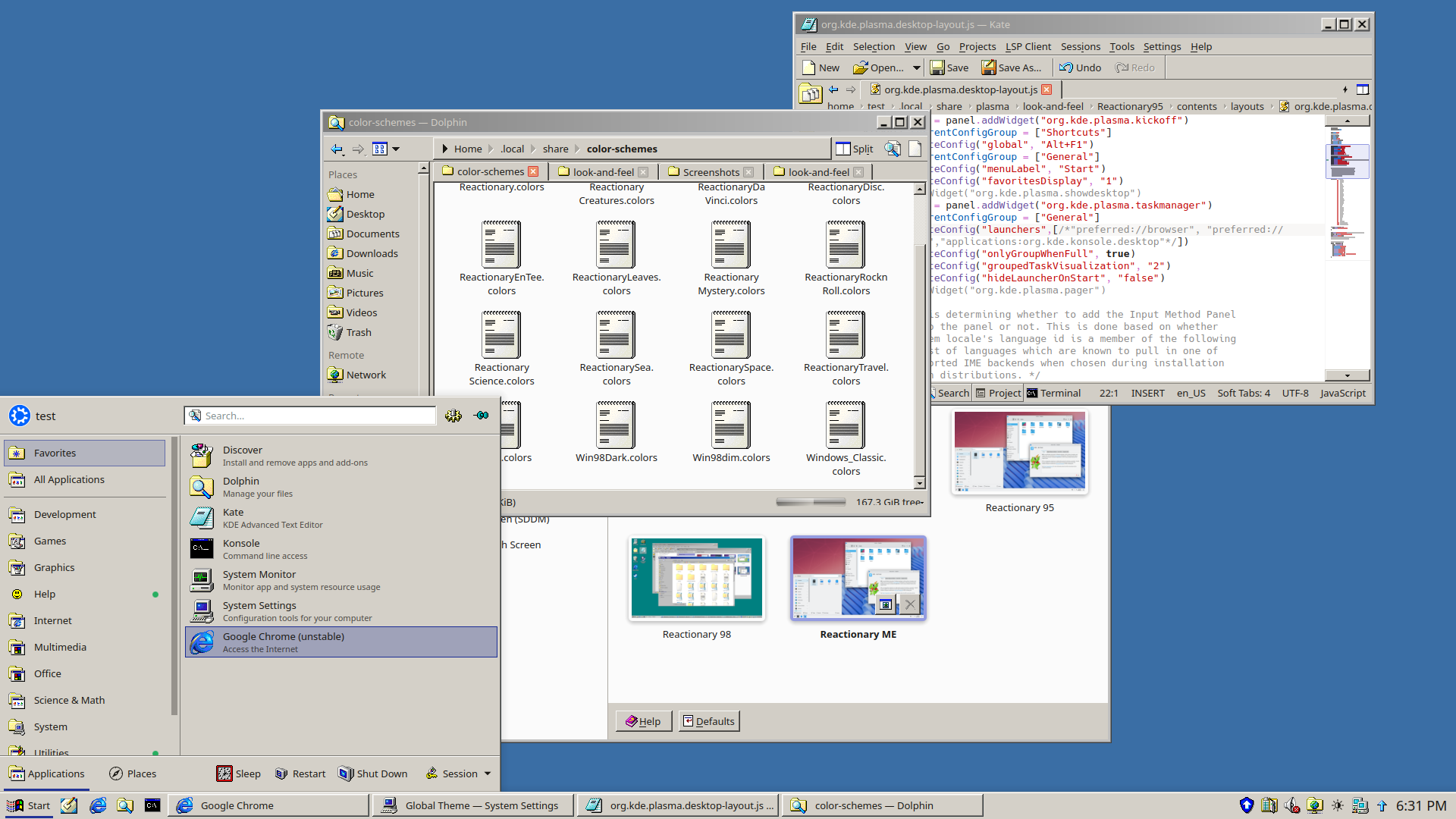Launch Konsole from the Favorites list
This screenshot has height=819, width=1456.
[341, 549]
